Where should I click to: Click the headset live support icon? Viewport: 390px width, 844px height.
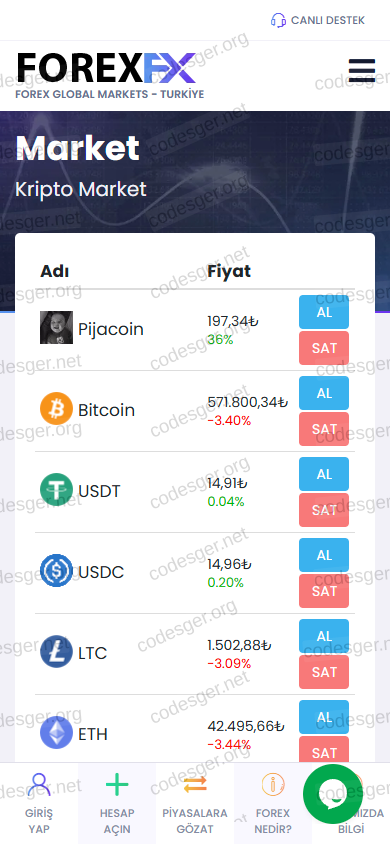click(278, 20)
